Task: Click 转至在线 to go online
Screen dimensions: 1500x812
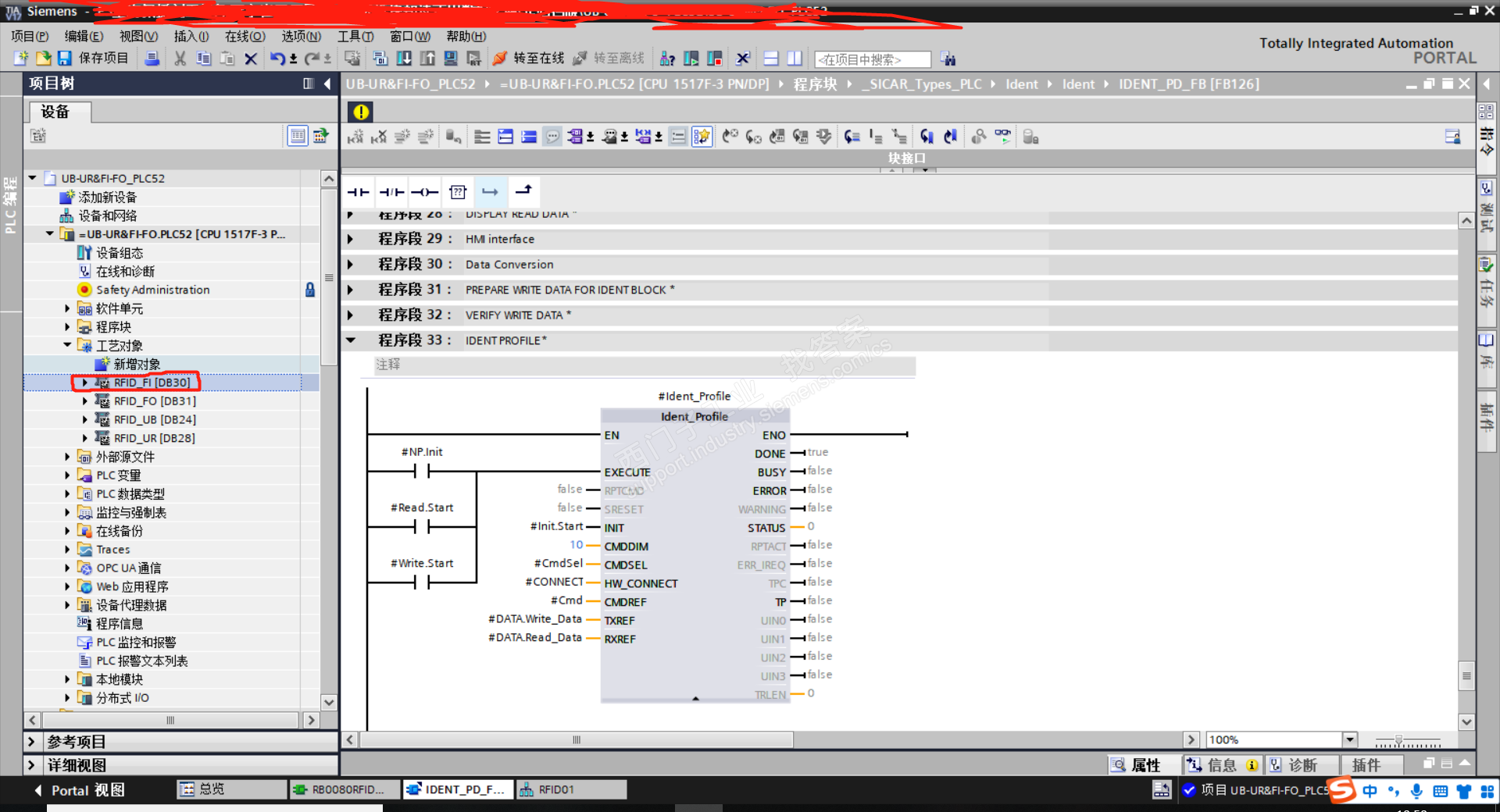Action: pyautogui.click(x=529, y=59)
